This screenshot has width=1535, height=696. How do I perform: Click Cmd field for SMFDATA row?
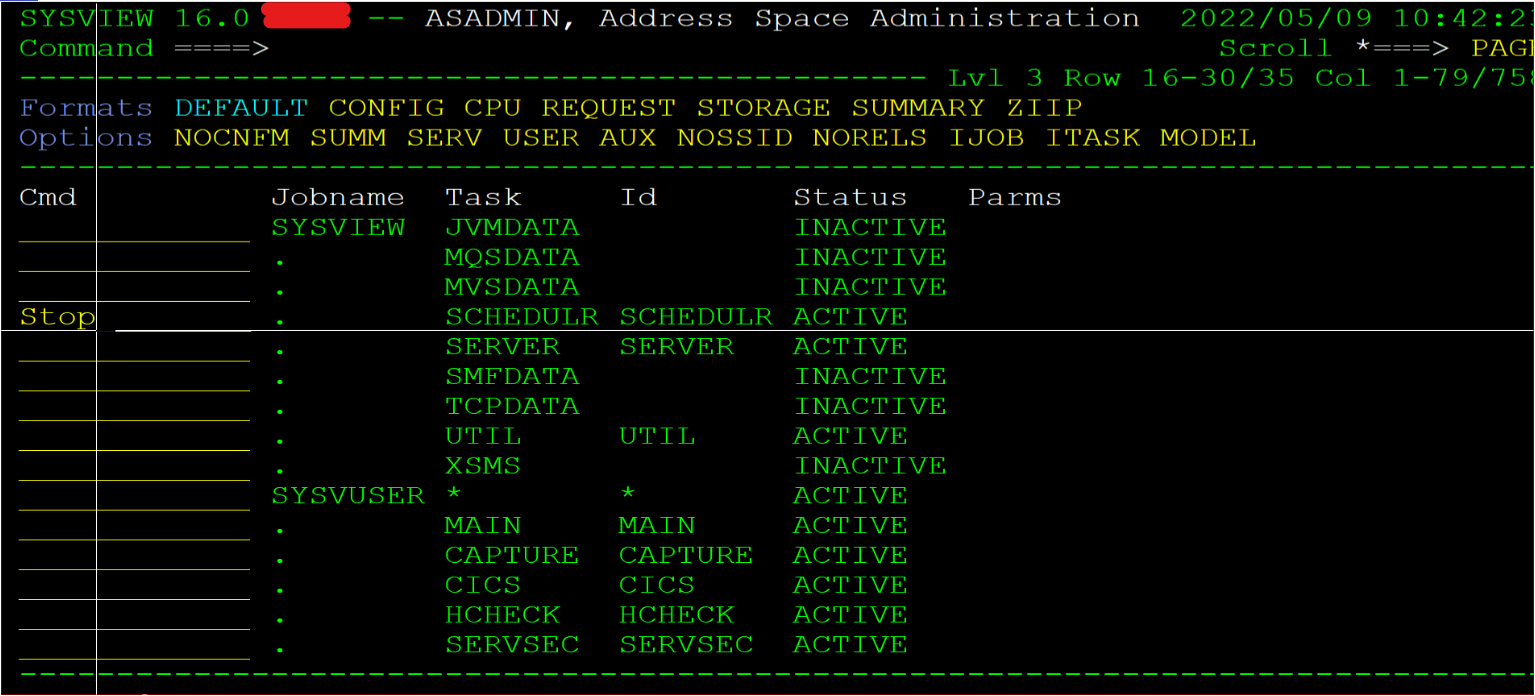pyautogui.click(x=134, y=377)
